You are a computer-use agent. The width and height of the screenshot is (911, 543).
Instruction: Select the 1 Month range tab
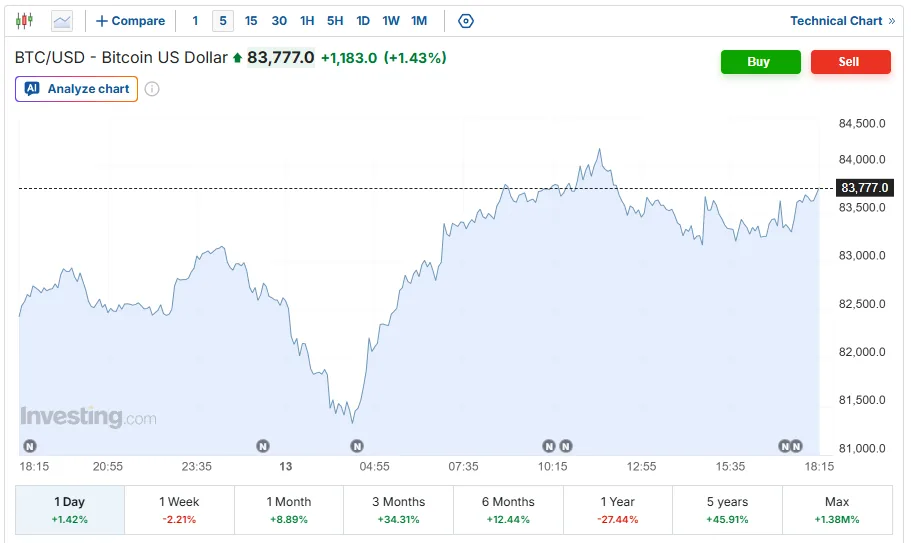[x=289, y=510]
